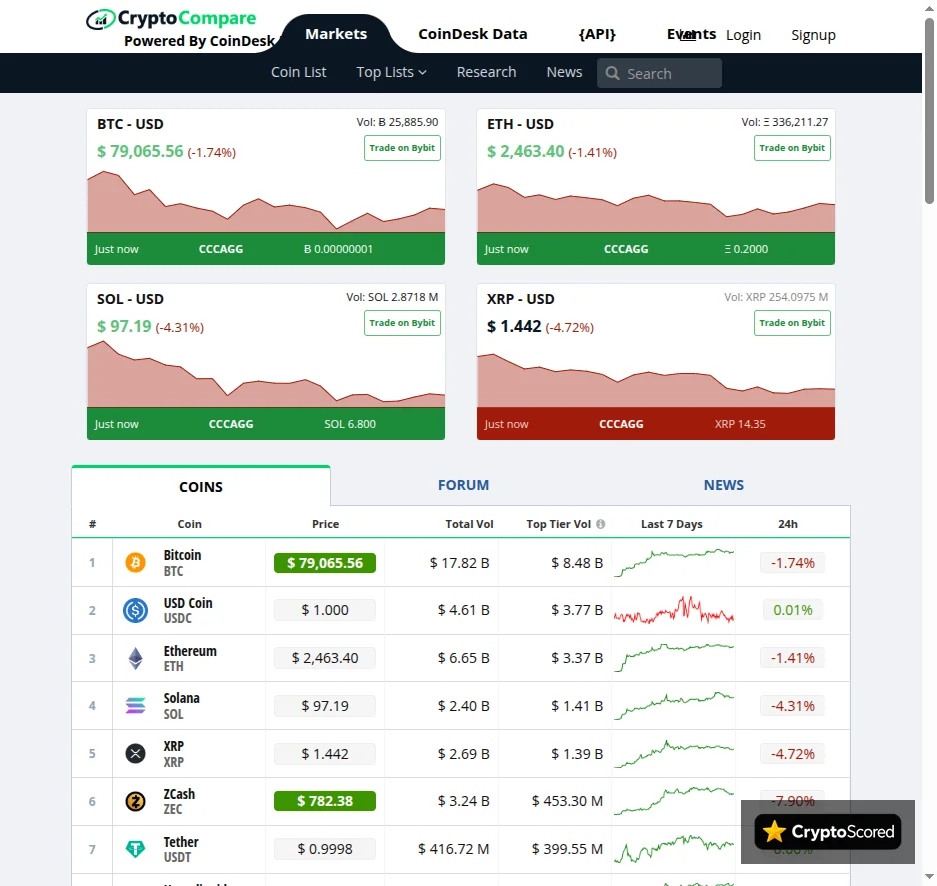The width and height of the screenshot is (937, 886).
Task: Click the BTC - USD price chart
Action: (266, 202)
